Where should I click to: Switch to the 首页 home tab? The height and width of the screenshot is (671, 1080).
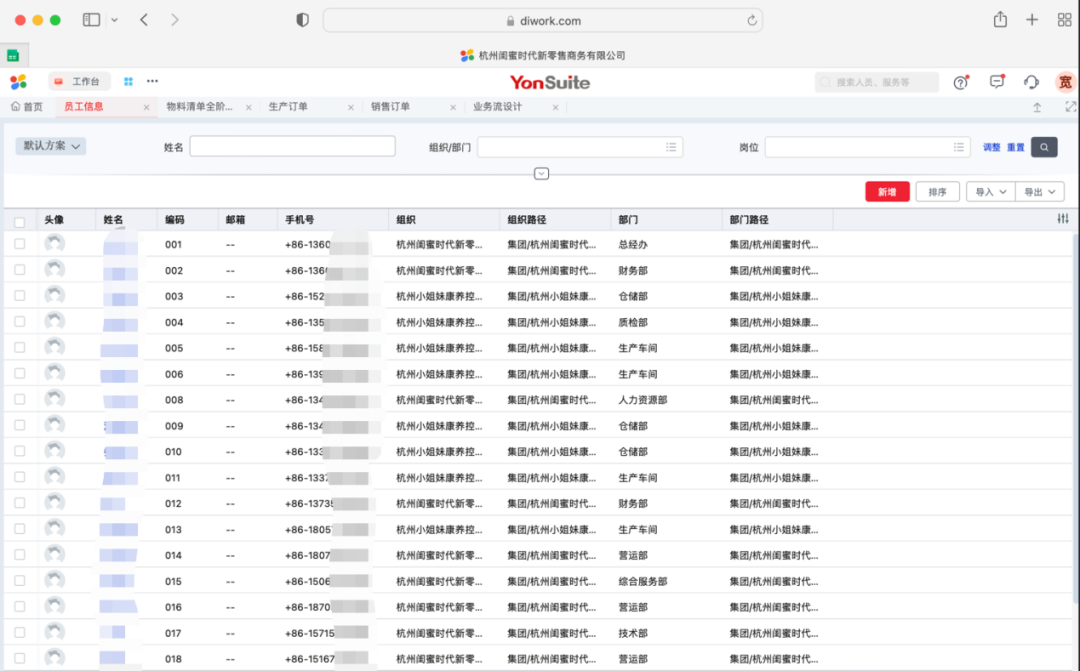27,107
